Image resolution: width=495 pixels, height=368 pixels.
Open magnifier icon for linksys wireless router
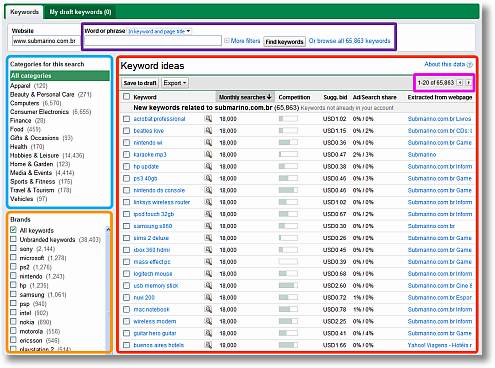point(208,202)
